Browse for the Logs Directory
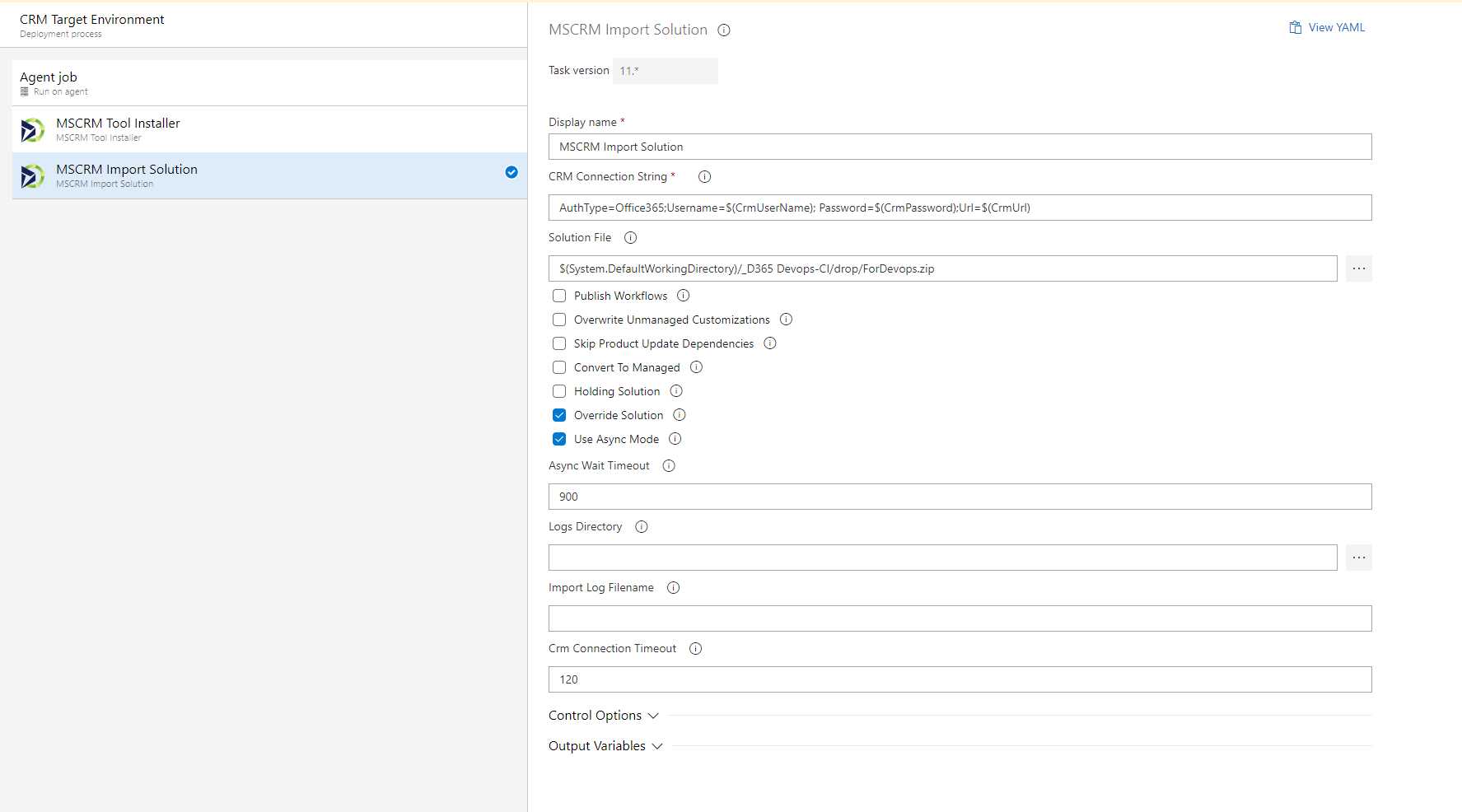The height and width of the screenshot is (812, 1462). coord(1359,558)
